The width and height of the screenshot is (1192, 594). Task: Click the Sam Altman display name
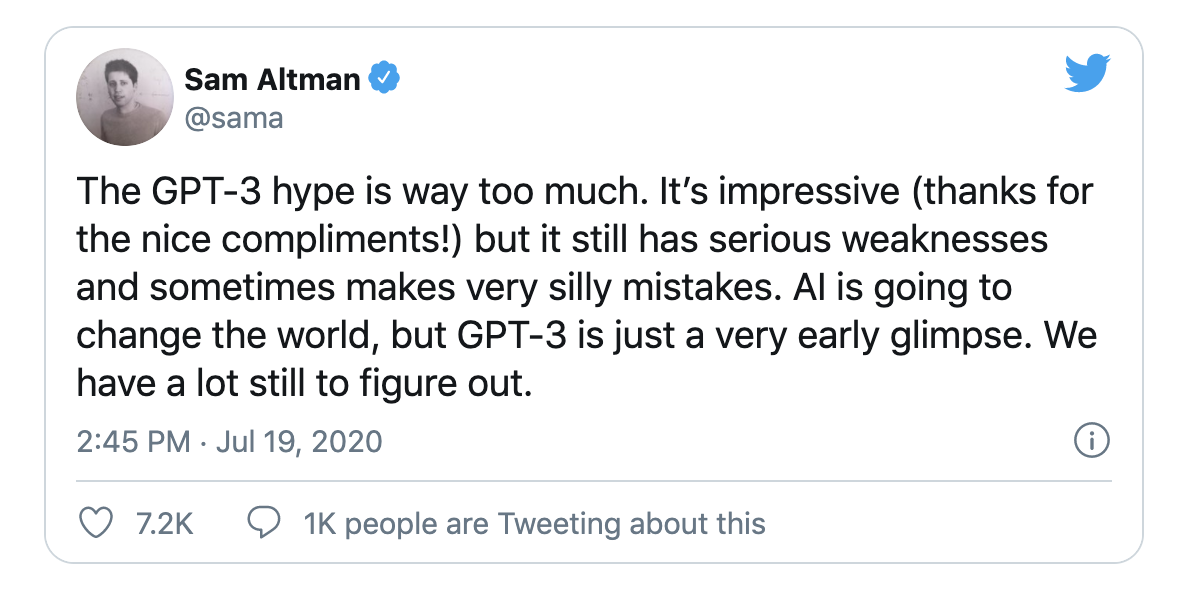(272, 79)
